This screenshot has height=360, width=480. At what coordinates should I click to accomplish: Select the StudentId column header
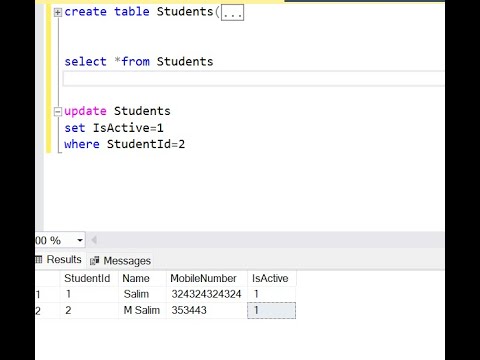tap(89, 278)
